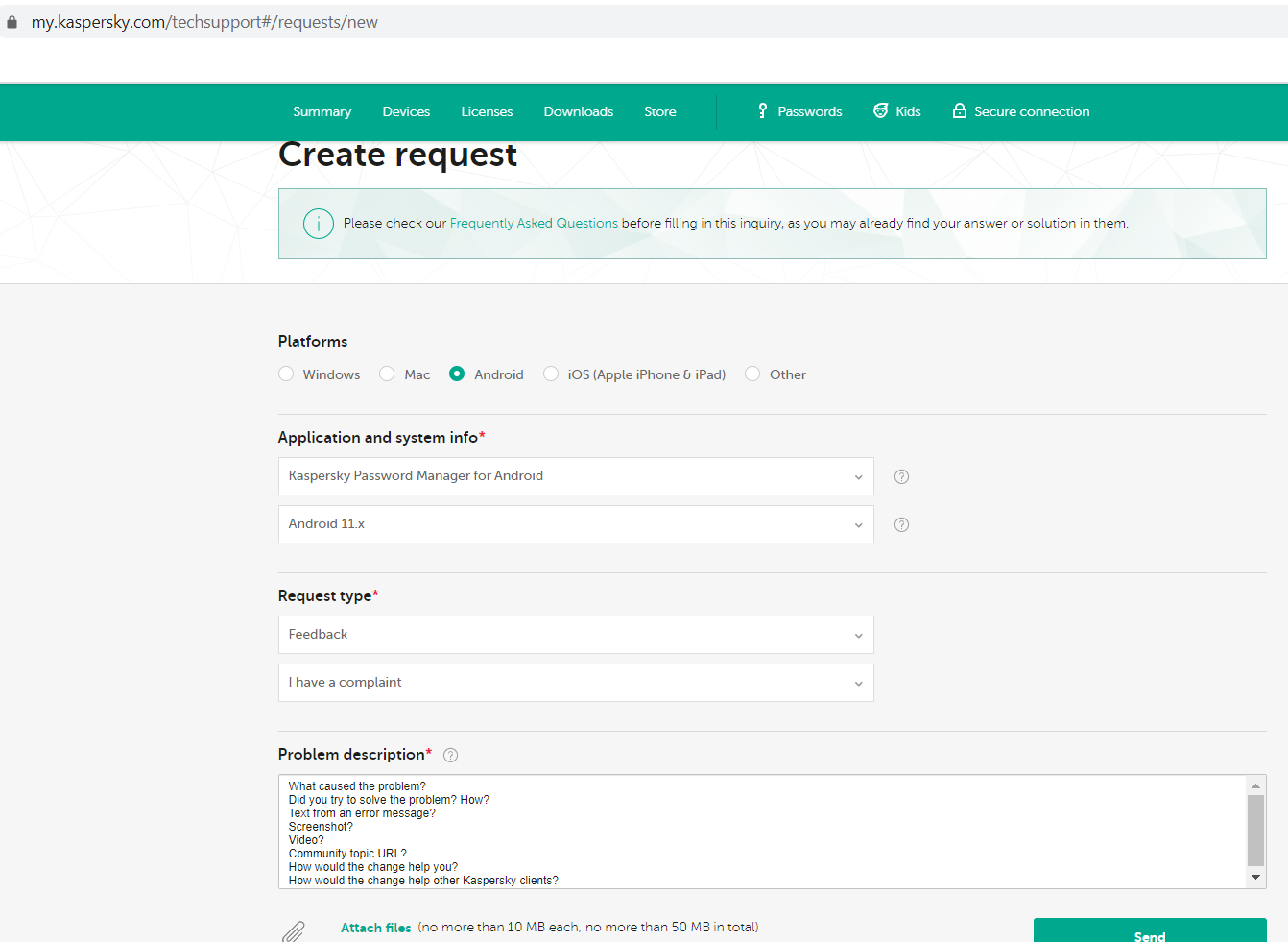Click the Send button
Viewport: 1288px width, 942px height.
pyautogui.click(x=1150, y=930)
